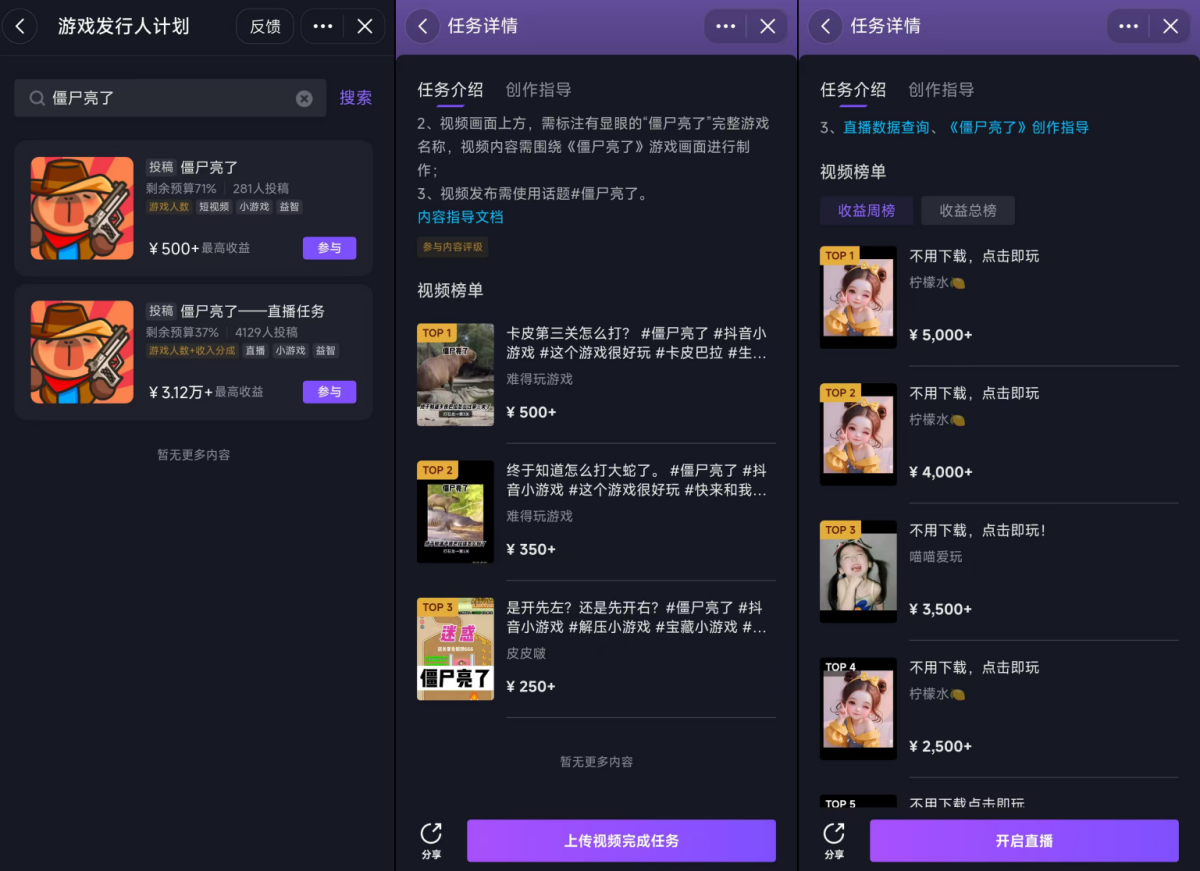Click author name 皮皮赋 under TOP 3 video
1200x871 pixels.
click(x=526, y=653)
